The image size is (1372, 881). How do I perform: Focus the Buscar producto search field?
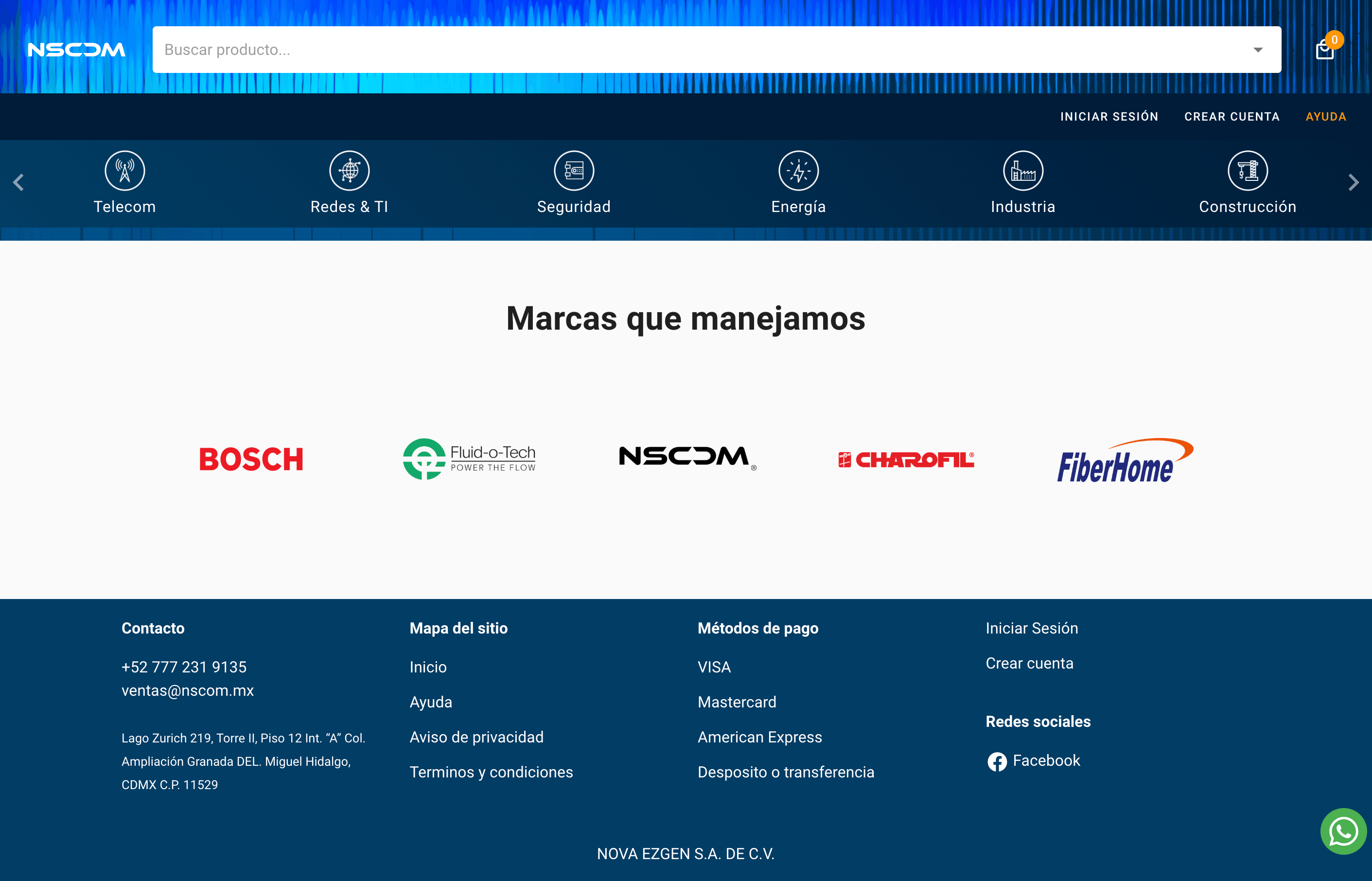(x=717, y=50)
